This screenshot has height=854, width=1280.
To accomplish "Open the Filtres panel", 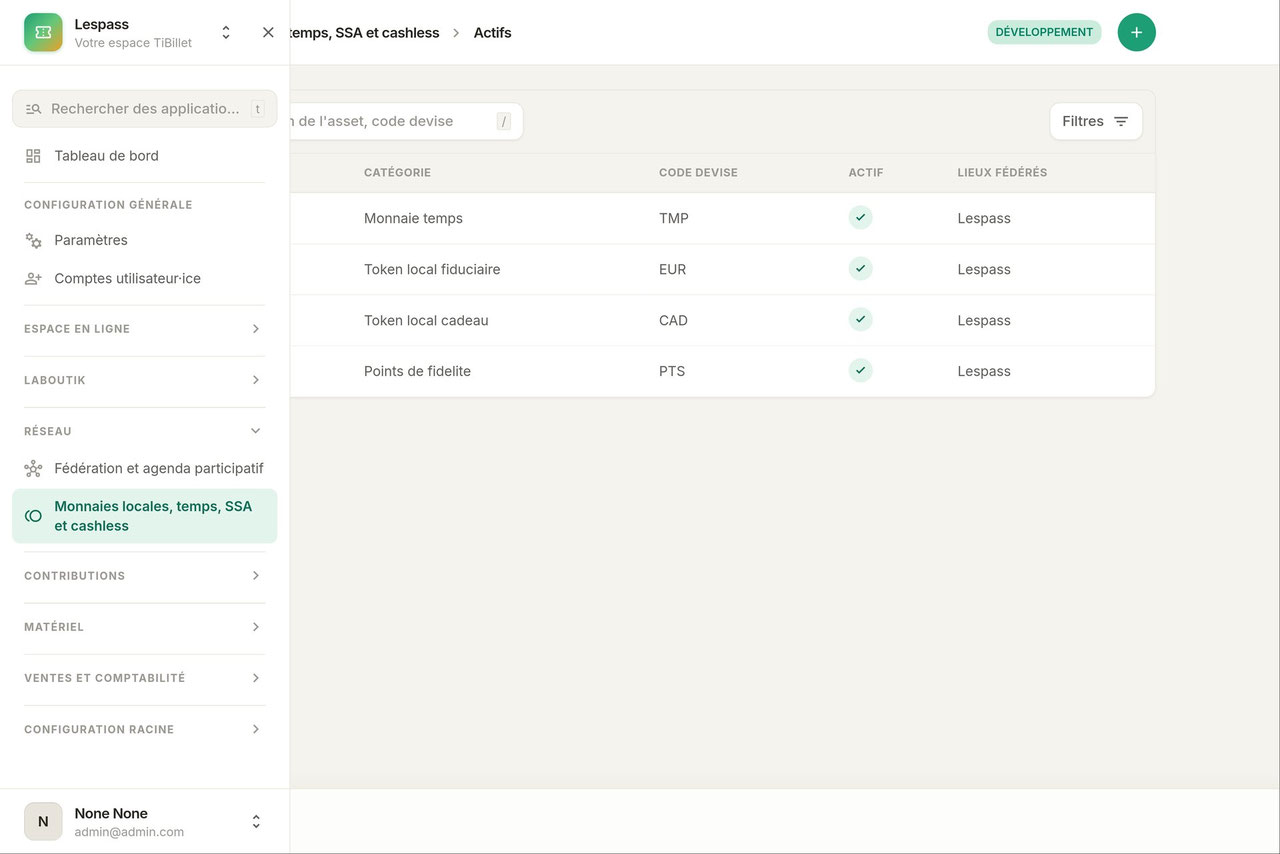I will pos(1096,121).
